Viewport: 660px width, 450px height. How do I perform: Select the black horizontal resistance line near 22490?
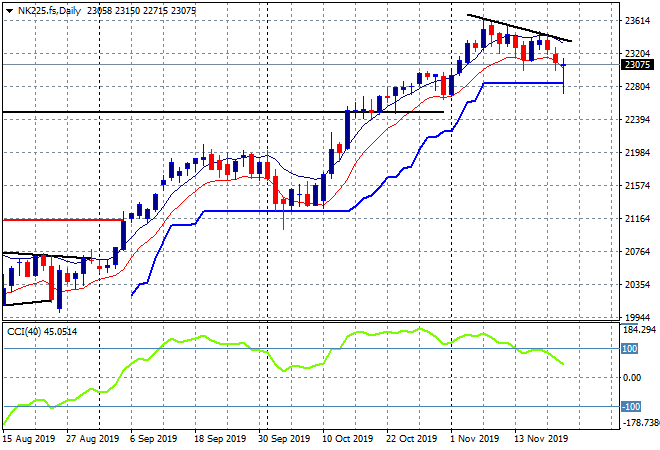223,112
